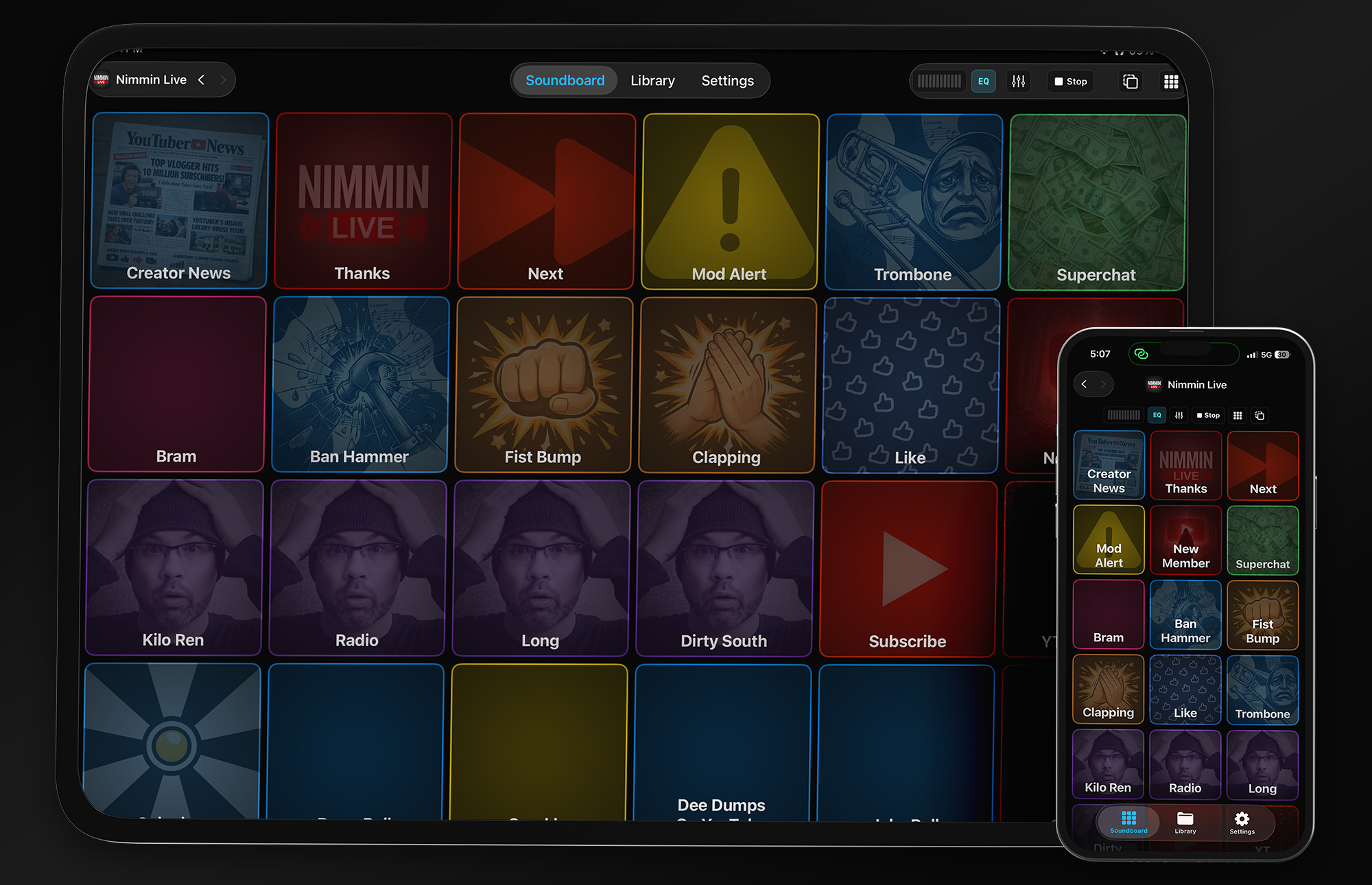Play the Creator News pad on iPad
This screenshot has width=1372, height=885.
pos(179,200)
